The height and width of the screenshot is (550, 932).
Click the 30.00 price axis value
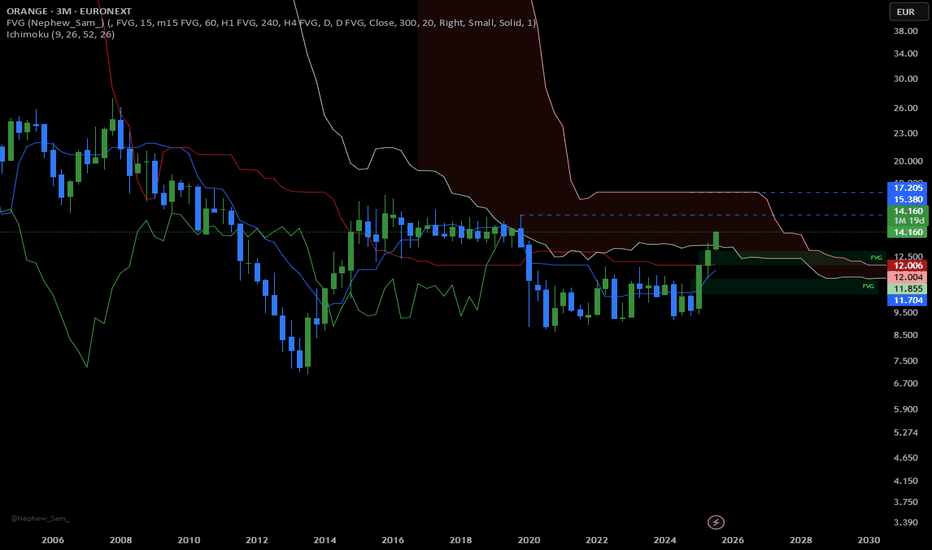(906, 78)
